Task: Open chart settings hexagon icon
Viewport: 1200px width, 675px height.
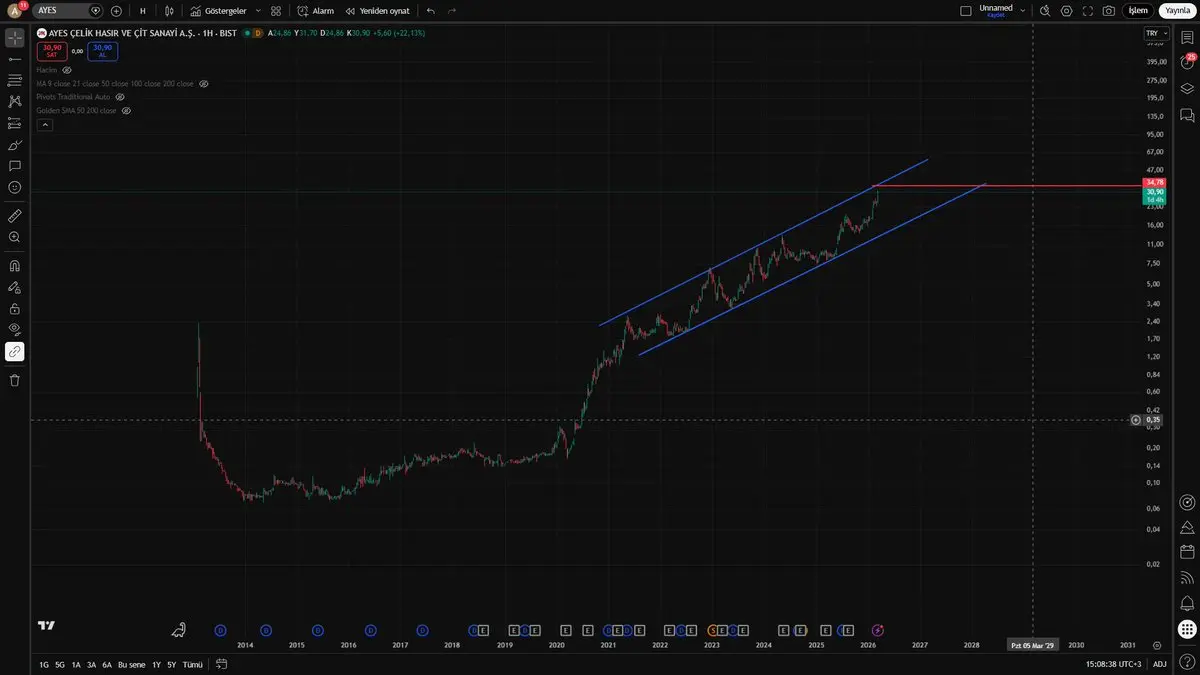Action: coord(1067,10)
